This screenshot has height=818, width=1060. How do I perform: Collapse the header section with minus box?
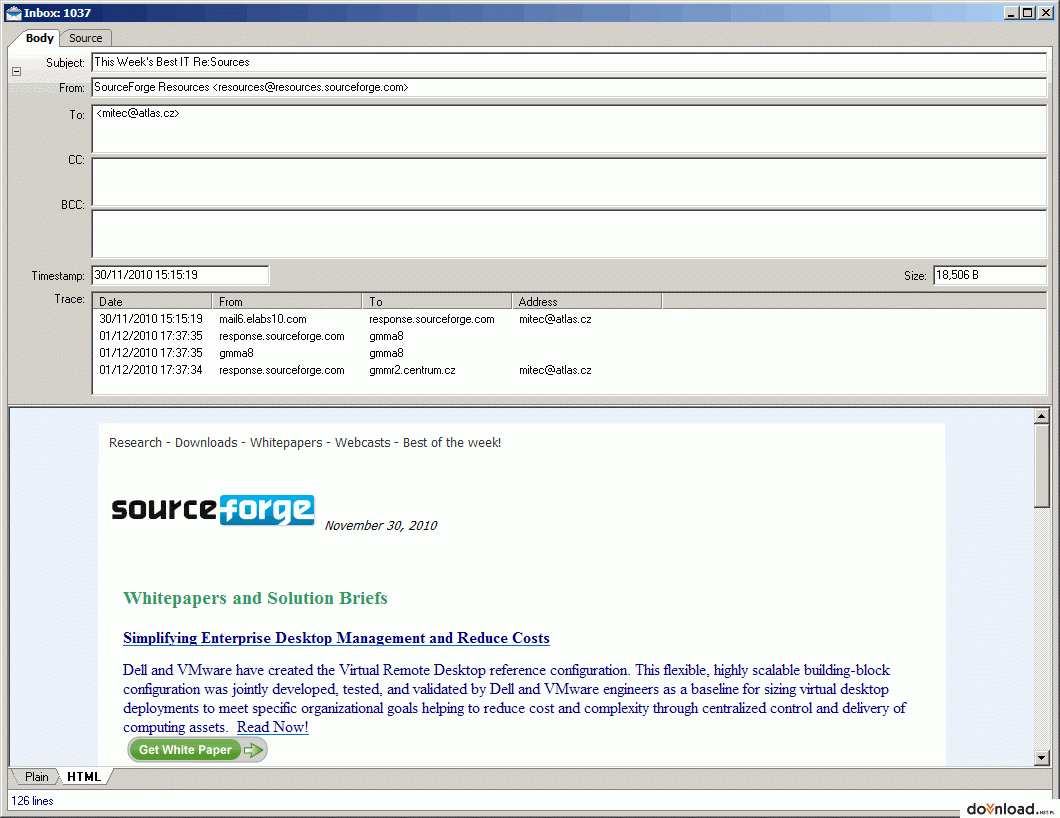pos(16,71)
